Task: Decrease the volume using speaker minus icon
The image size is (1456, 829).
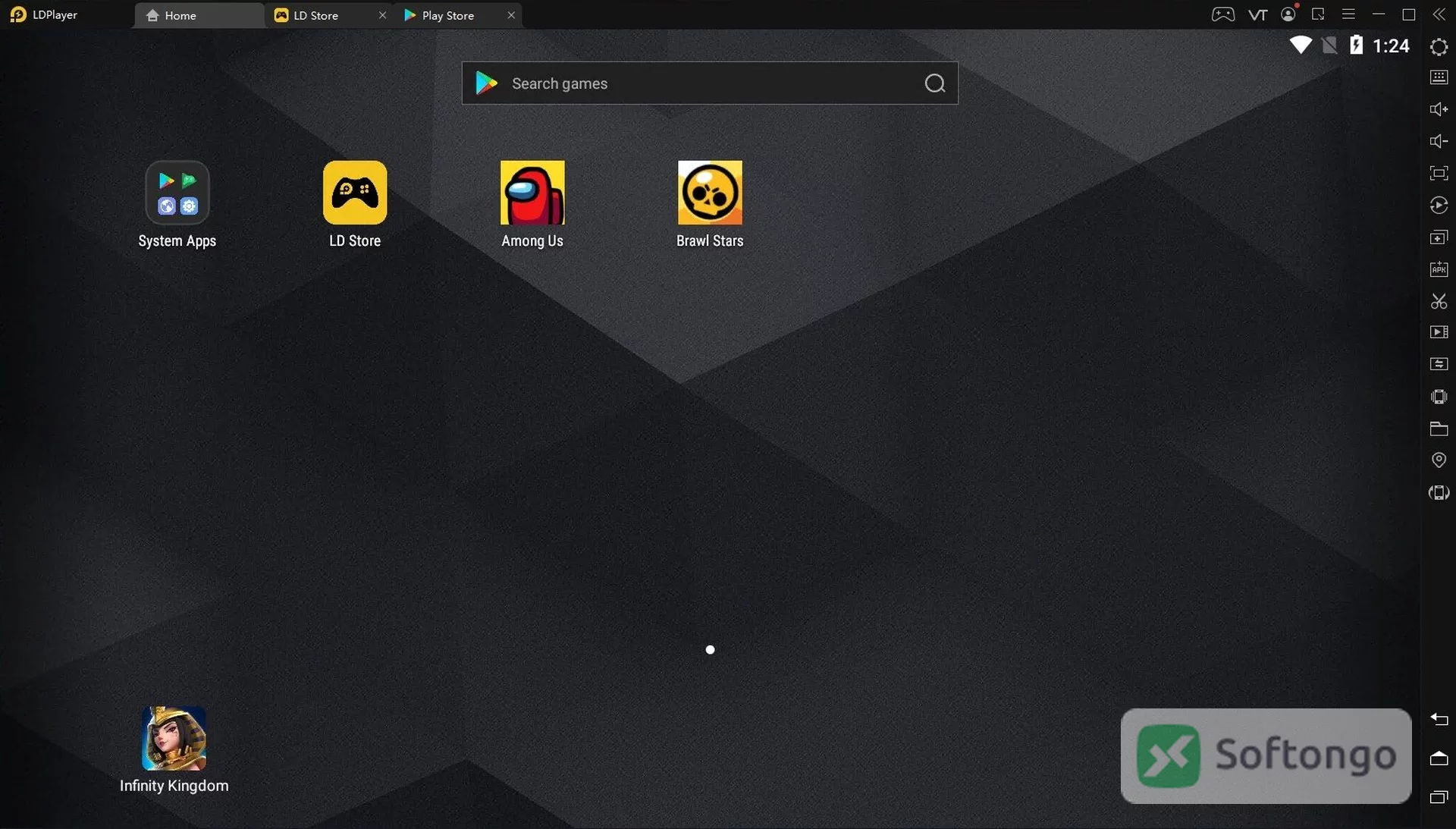Action: pos(1439,141)
